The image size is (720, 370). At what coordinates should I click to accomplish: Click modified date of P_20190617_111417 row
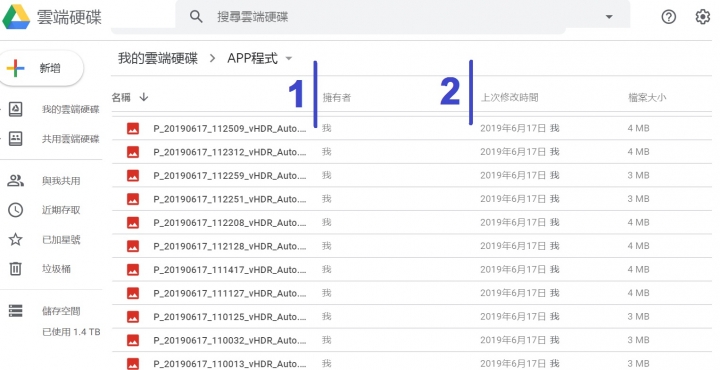pos(520,269)
